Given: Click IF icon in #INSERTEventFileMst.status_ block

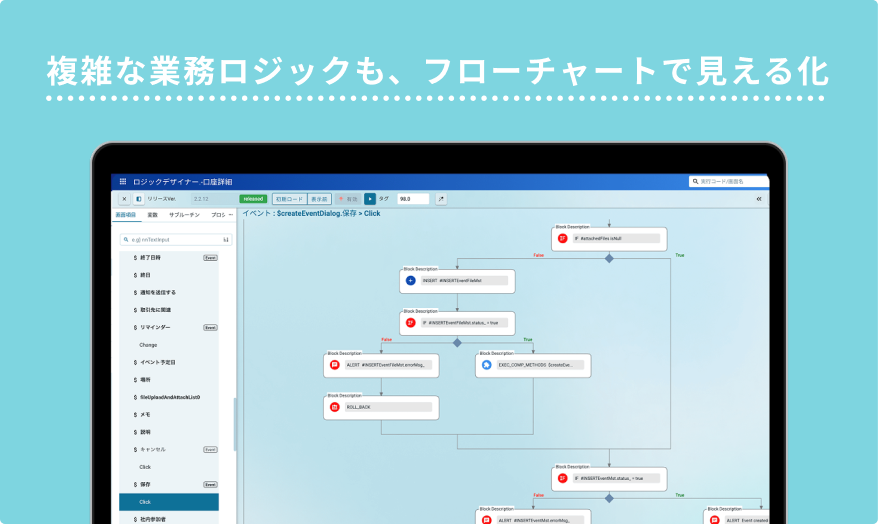Looking at the screenshot, I should [x=410, y=322].
